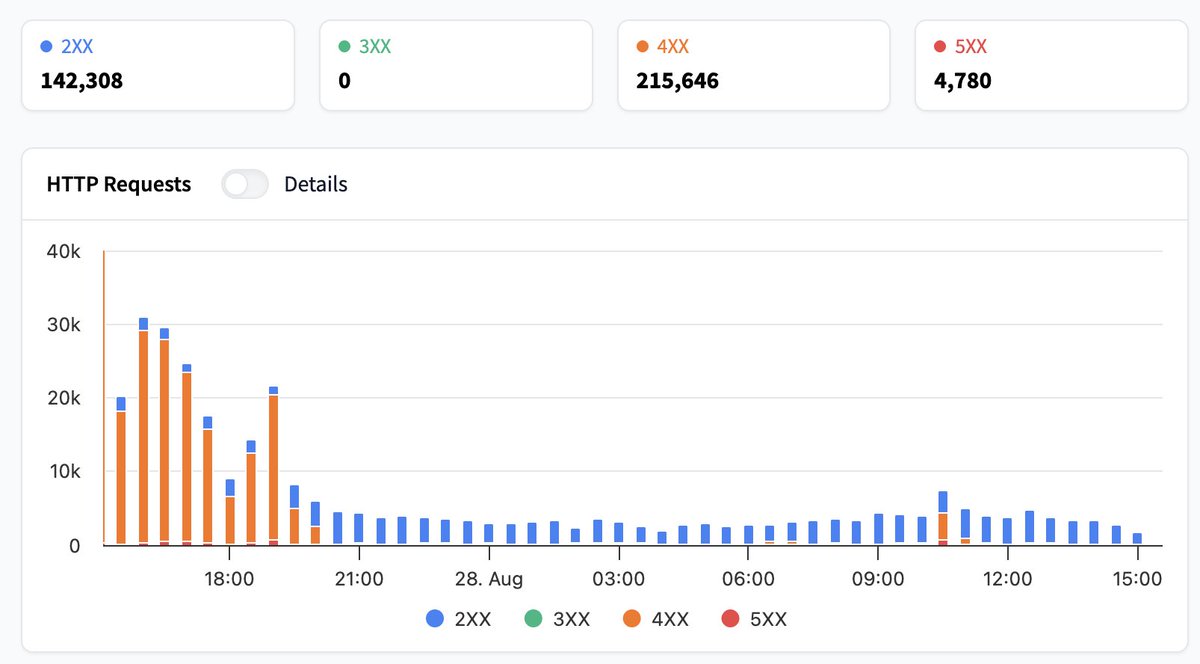1200x664 pixels.
Task: Click the 10k y-axis label
Action: 63,471
